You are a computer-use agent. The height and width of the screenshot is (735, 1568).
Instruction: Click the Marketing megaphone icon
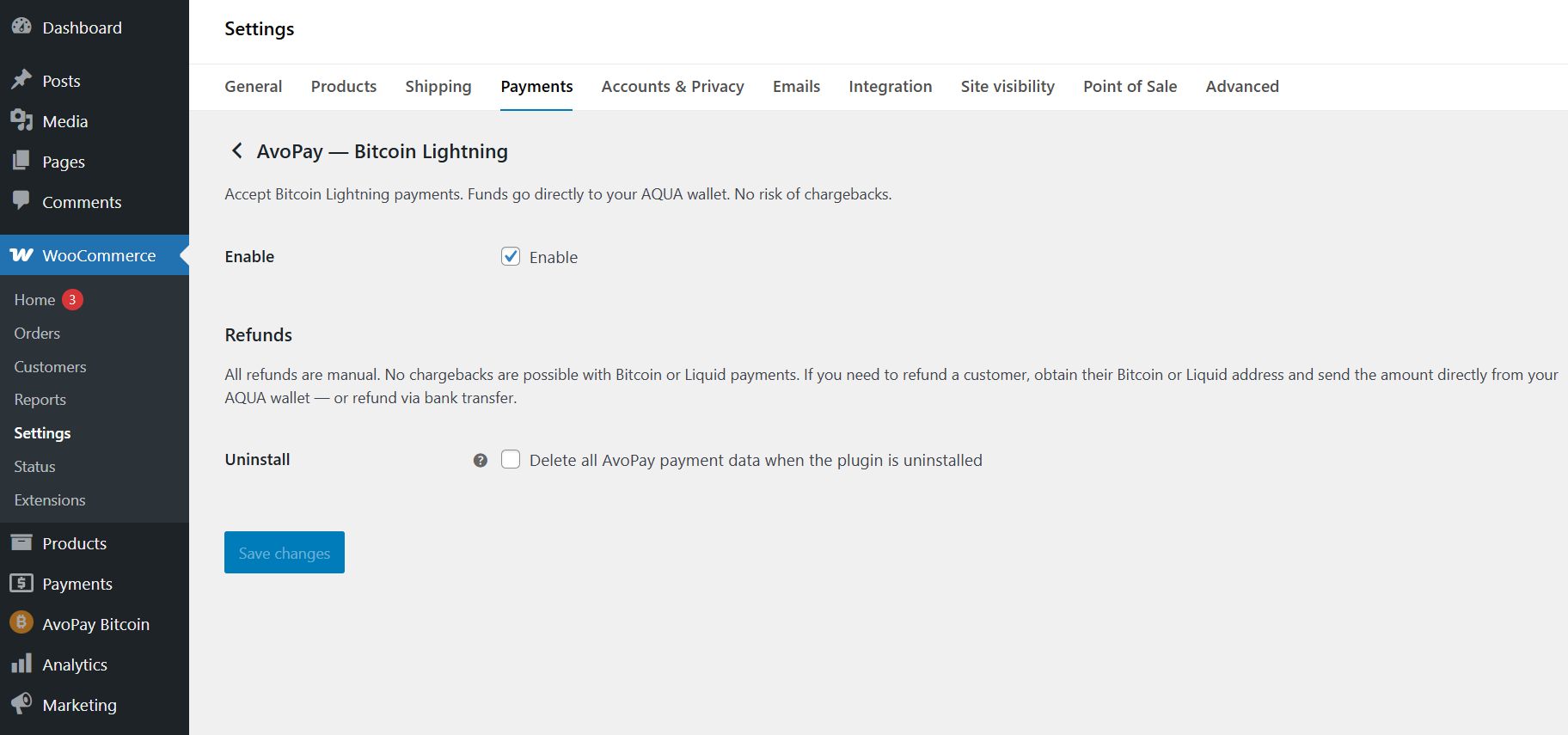tap(21, 704)
